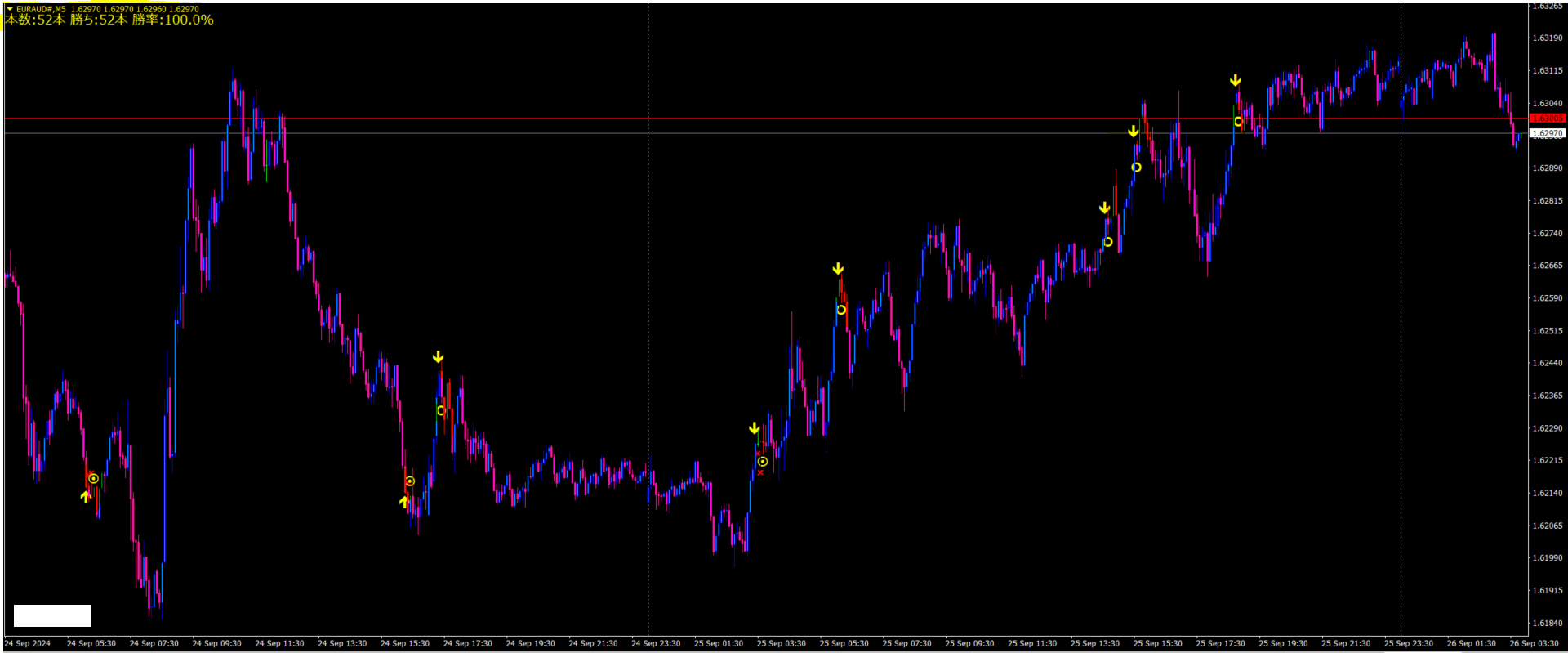Click the 24 Sep 11:30 time label

click(x=279, y=644)
